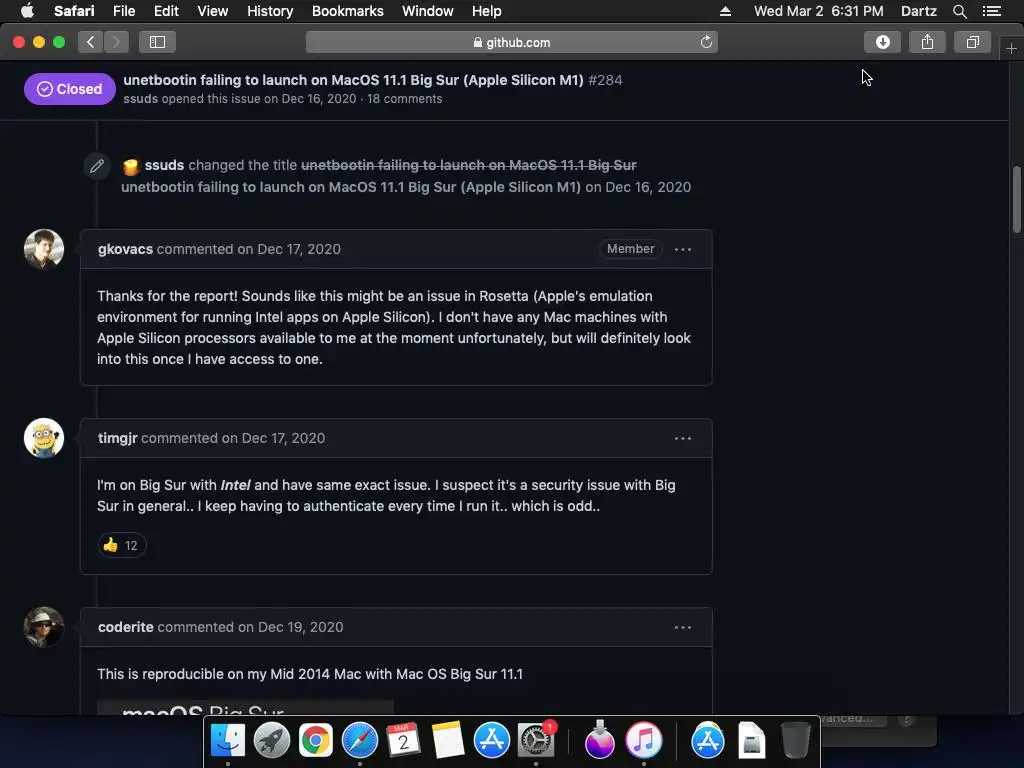Open the purple potion app in Dock
The image size is (1024, 768).
click(600, 741)
